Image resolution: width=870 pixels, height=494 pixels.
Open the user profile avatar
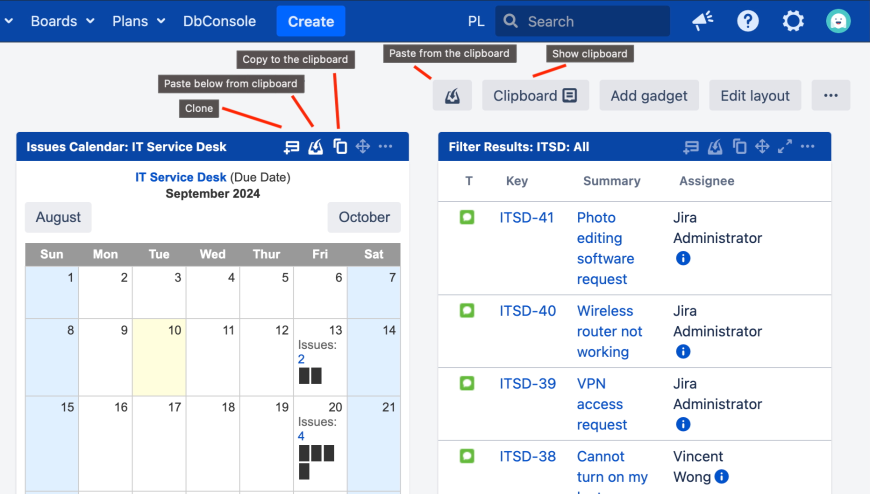(838, 21)
